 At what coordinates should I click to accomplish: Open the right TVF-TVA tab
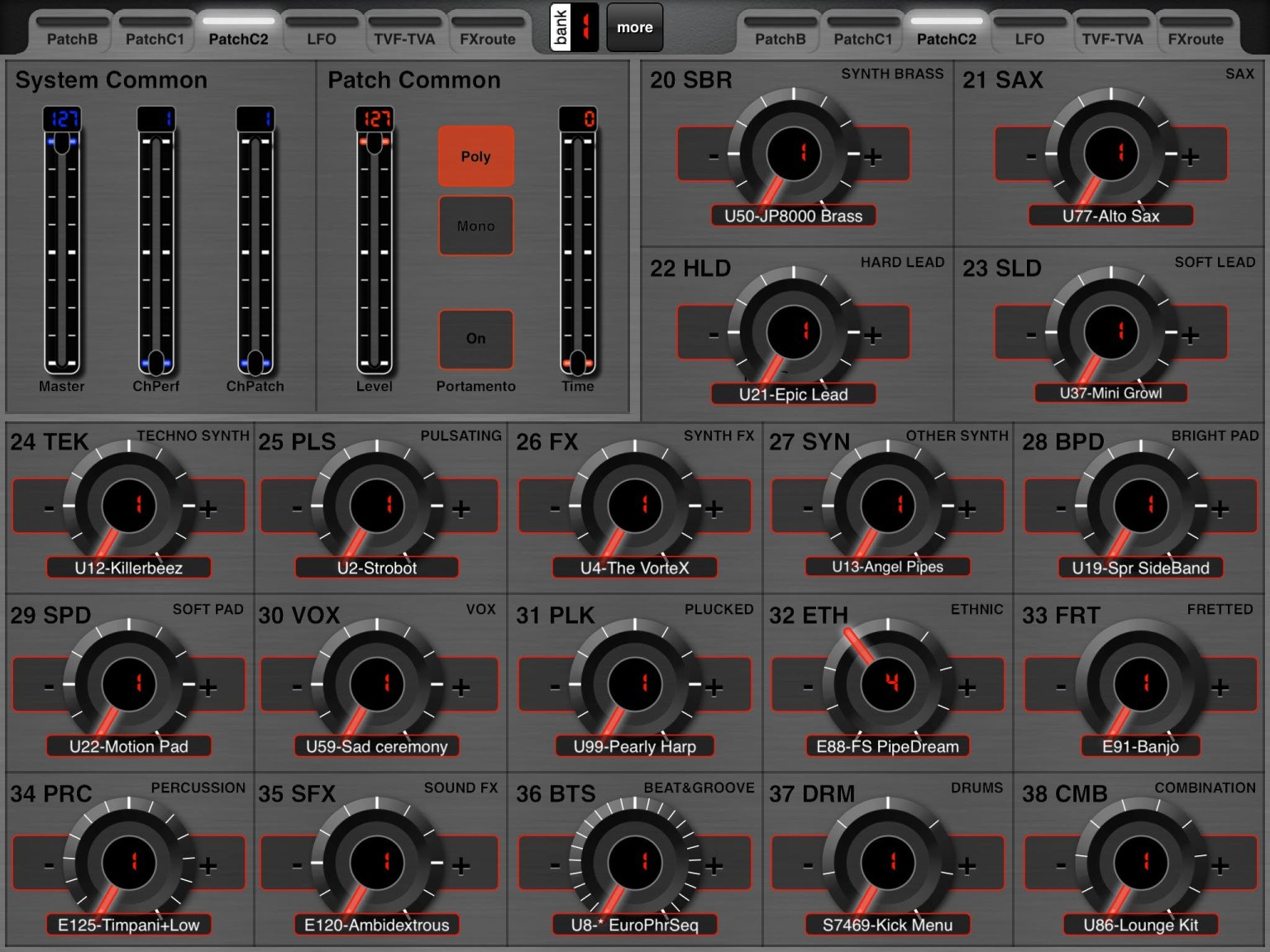click(x=1113, y=33)
